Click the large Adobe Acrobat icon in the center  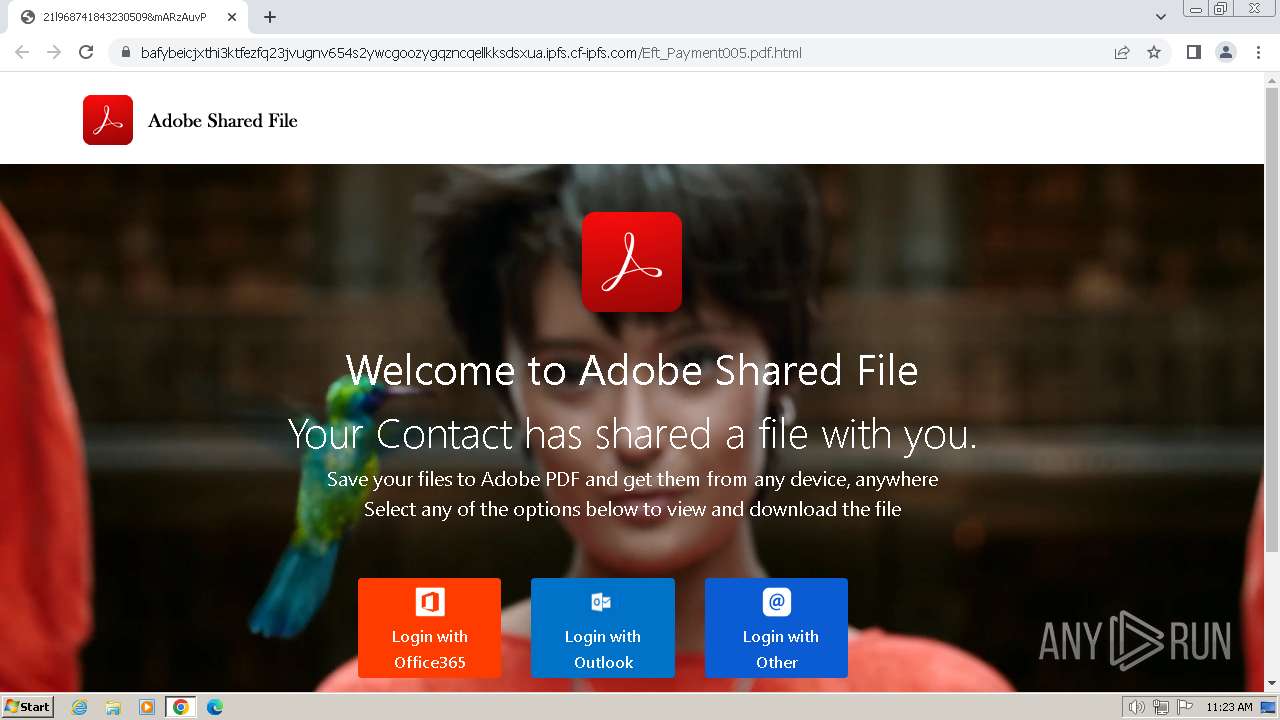tap(632, 262)
